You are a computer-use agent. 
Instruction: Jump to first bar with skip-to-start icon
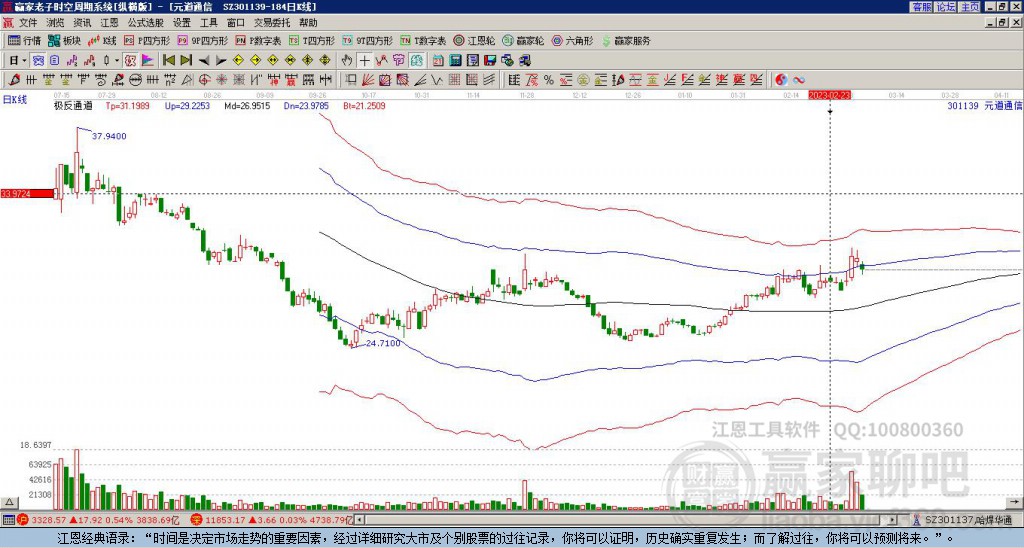pos(169,61)
